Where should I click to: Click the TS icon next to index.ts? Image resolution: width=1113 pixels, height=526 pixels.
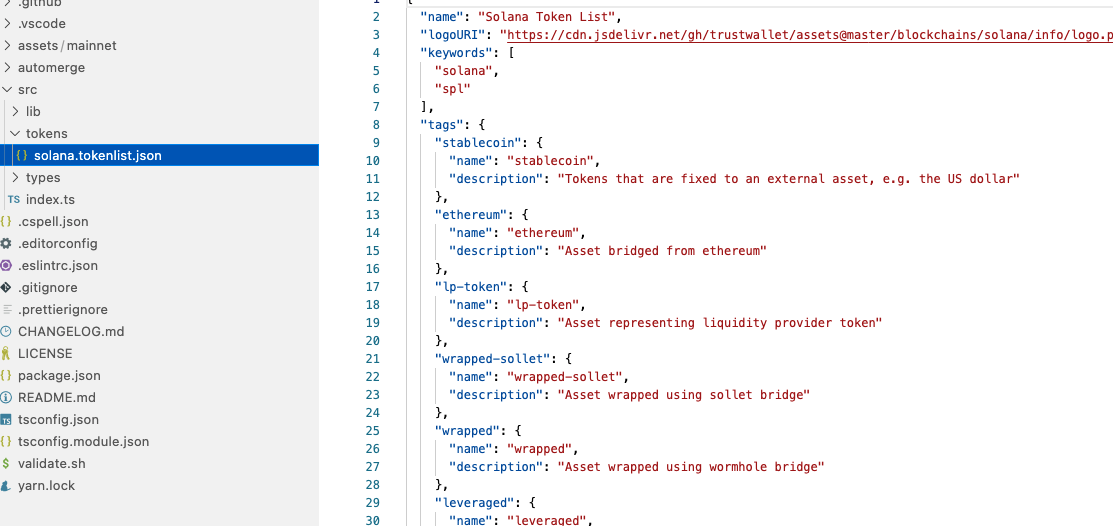13,199
